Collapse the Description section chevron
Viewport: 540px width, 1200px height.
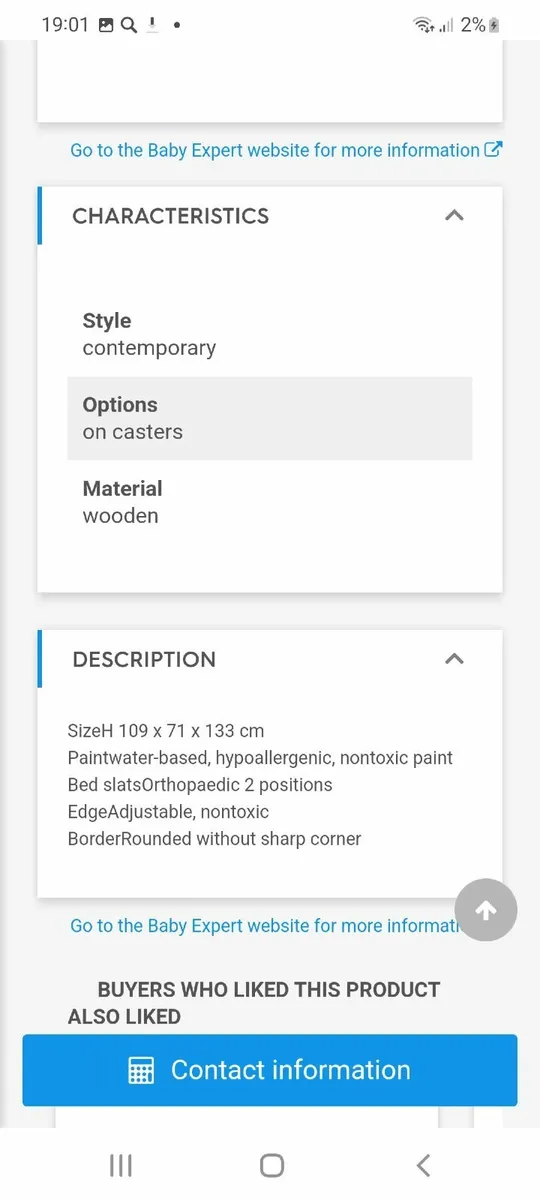point(454,659)
